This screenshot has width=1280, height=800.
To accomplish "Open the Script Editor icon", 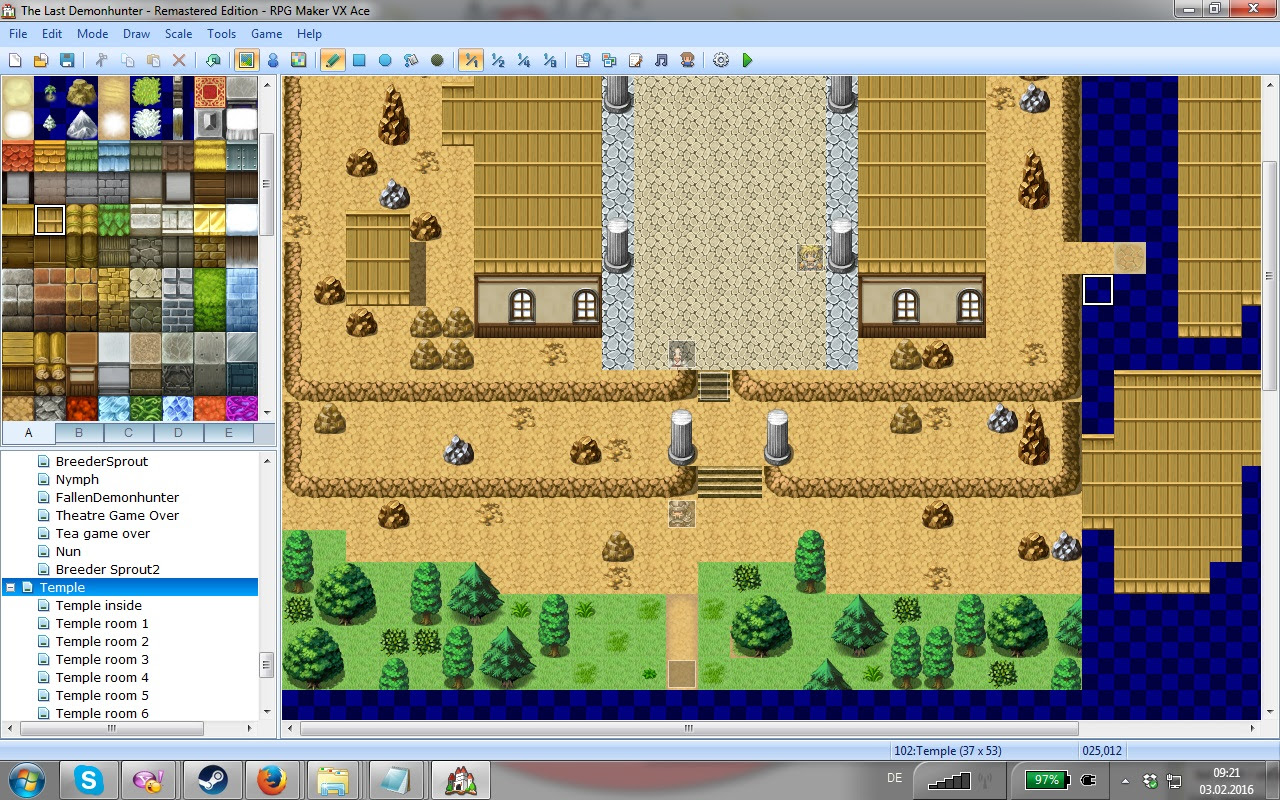I will 635,60.
